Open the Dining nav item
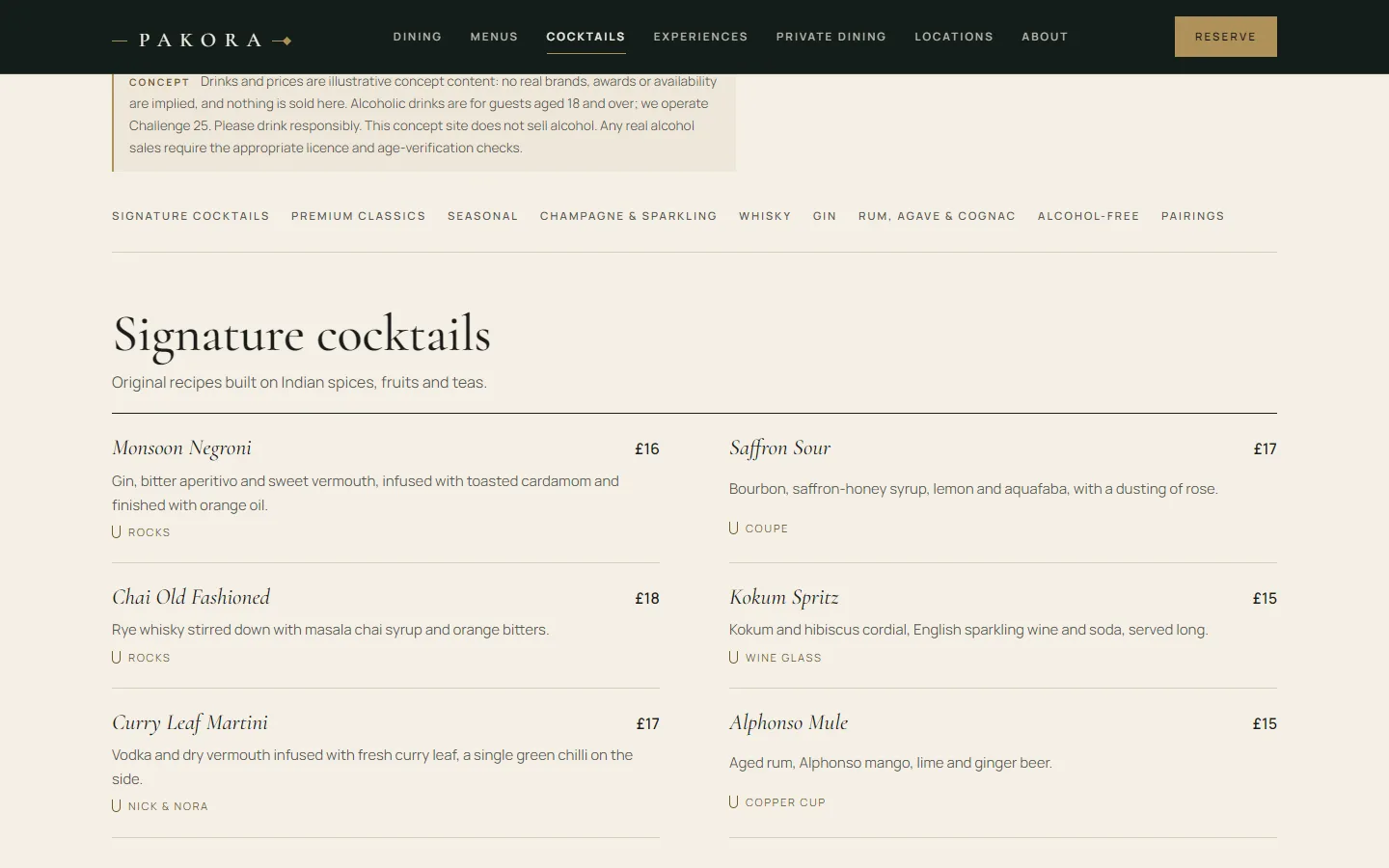This screenshot has width=1389, height=868. 418,37
